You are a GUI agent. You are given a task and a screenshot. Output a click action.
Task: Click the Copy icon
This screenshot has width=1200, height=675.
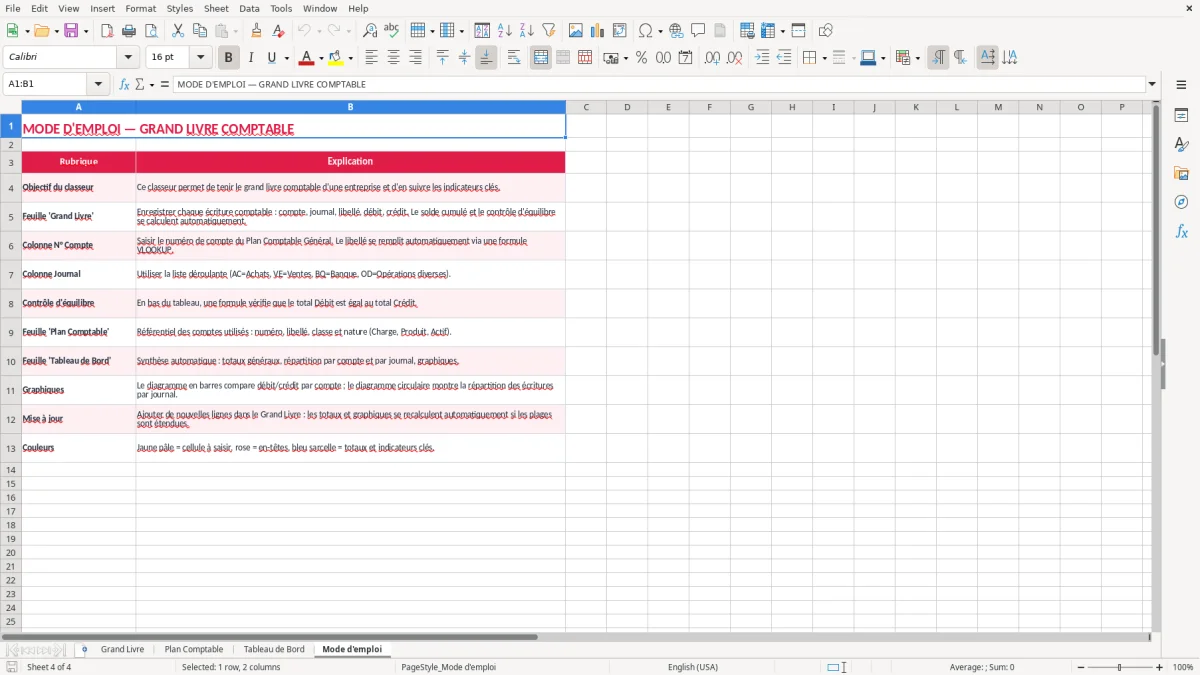pyautogui.click(x=199, y=31)
